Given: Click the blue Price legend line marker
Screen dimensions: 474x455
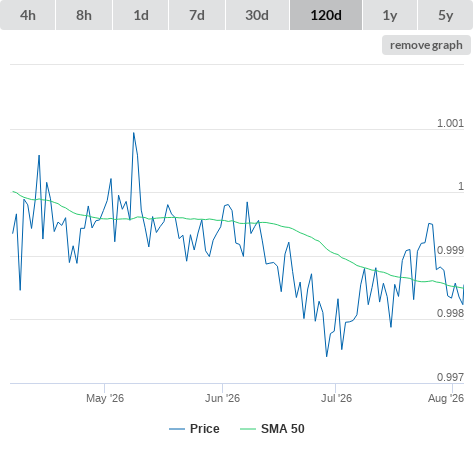Looking at the screenshot, I should (x=177, y=429).
